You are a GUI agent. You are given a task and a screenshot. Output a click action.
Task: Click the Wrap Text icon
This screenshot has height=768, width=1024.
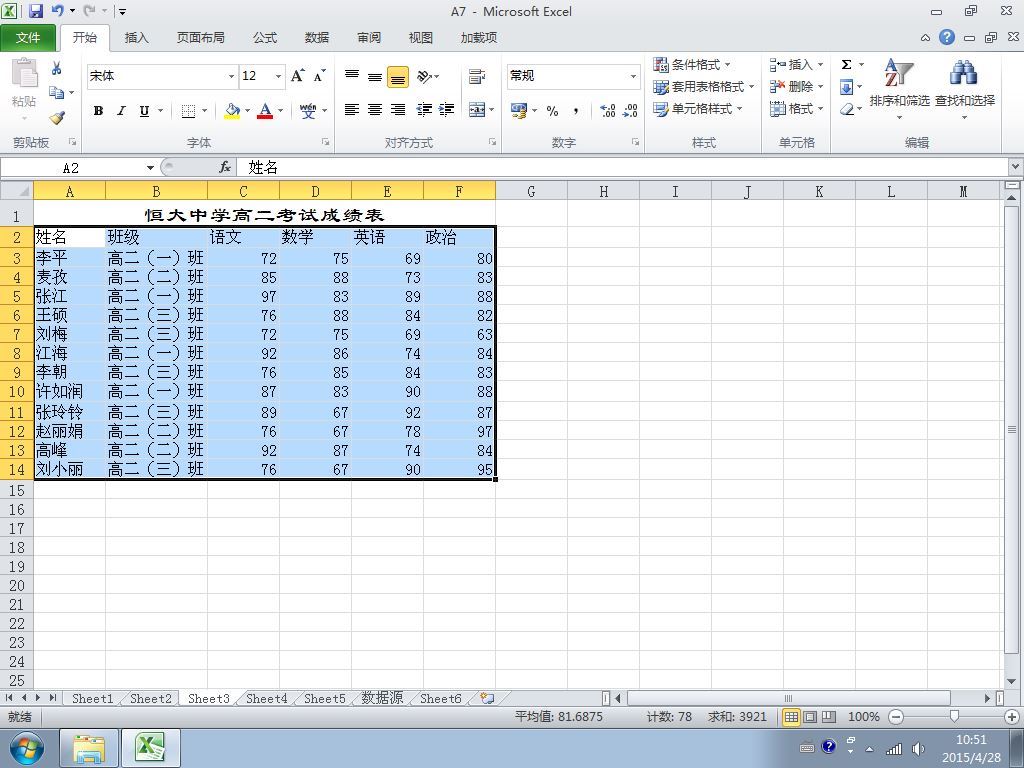coord(477,76)
